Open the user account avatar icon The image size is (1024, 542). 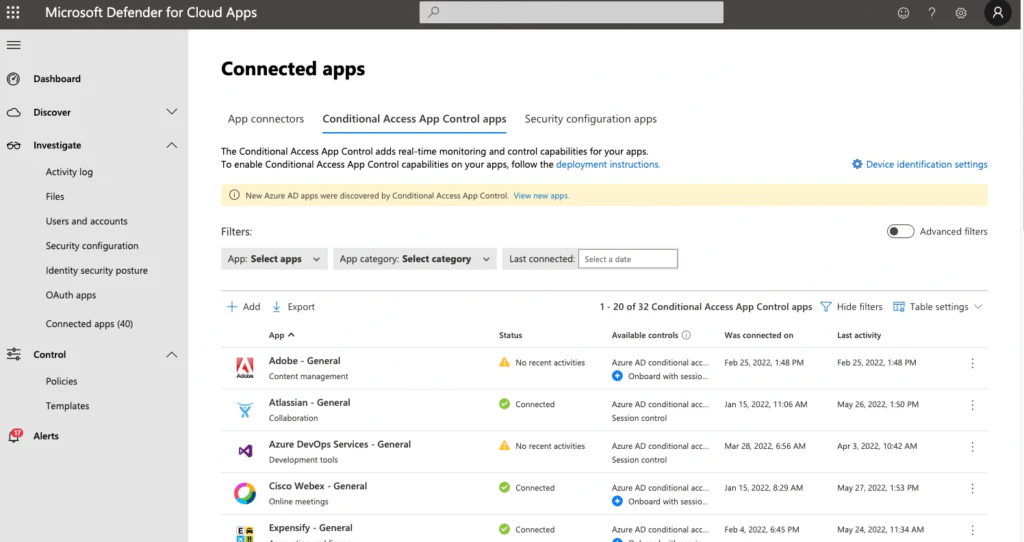pyautogui.click(x=997, y=12)
